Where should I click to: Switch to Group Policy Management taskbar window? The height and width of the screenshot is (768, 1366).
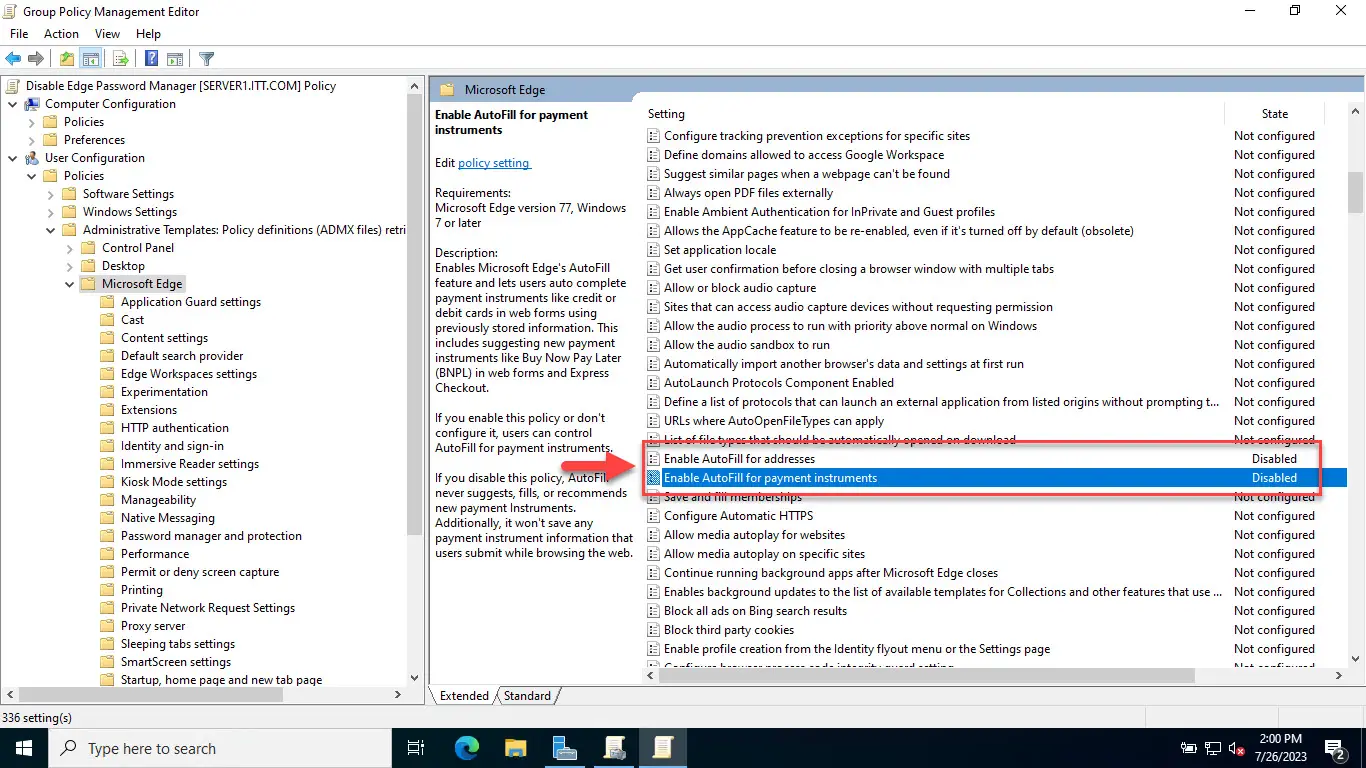[613, 748]
